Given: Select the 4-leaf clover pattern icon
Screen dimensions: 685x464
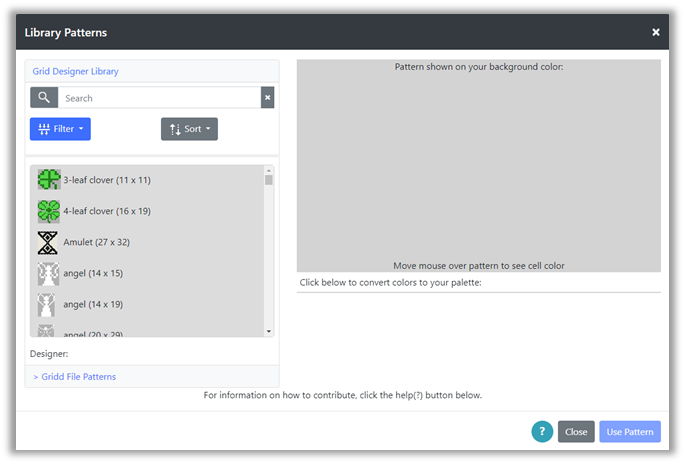Looking at the screenshot, I should 49,211.
